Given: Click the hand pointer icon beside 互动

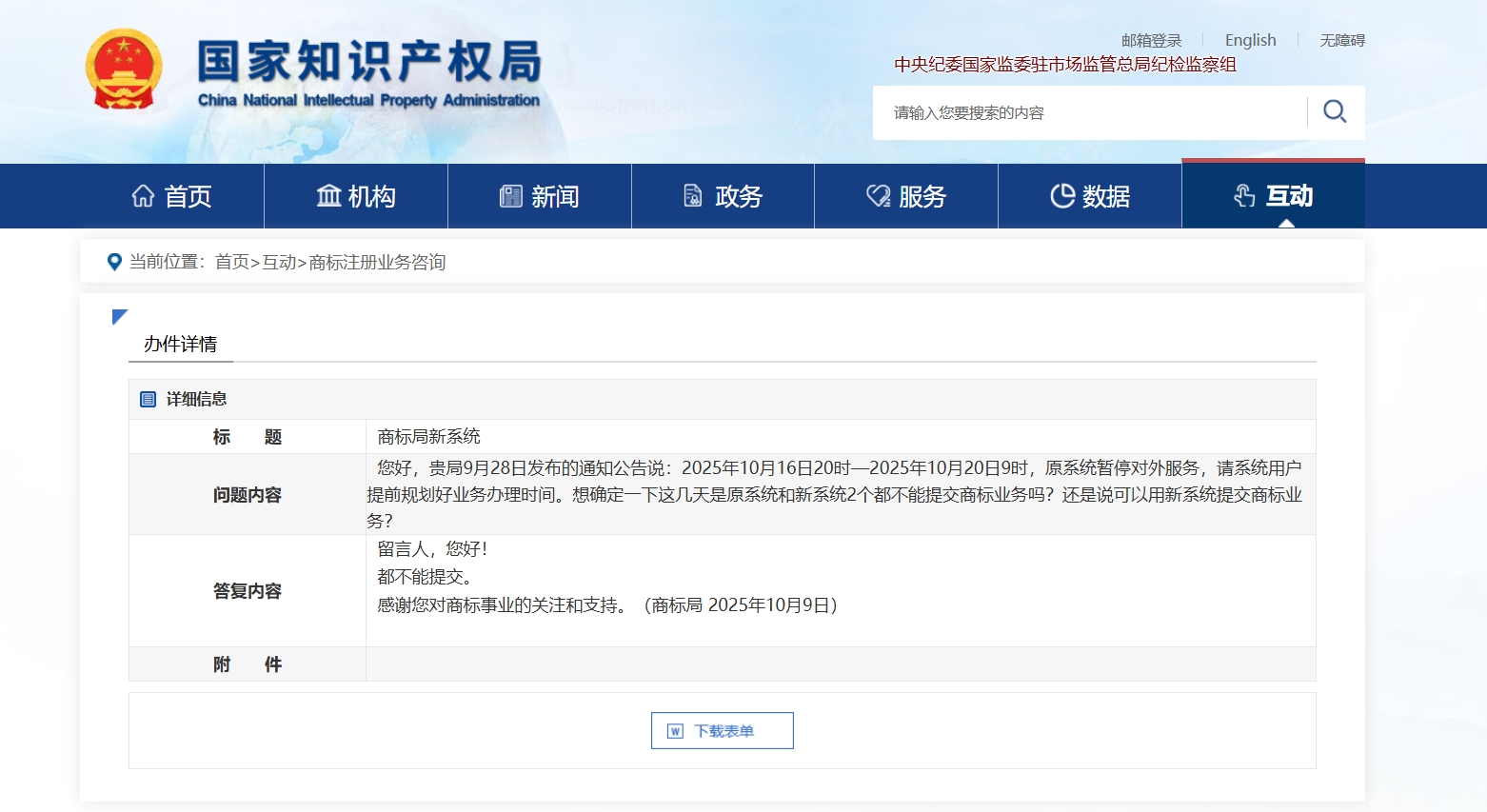Looking at the screenshot, I should coord(1244,196).
